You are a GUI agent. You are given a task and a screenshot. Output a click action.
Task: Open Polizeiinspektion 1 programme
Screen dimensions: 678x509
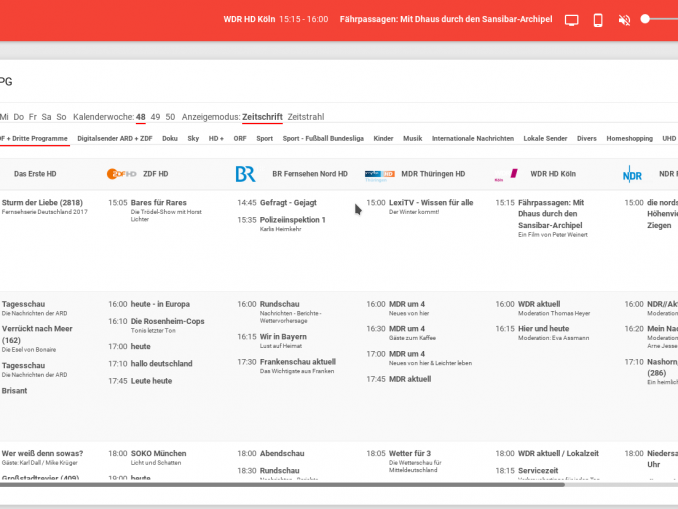[x=293, y=220]
